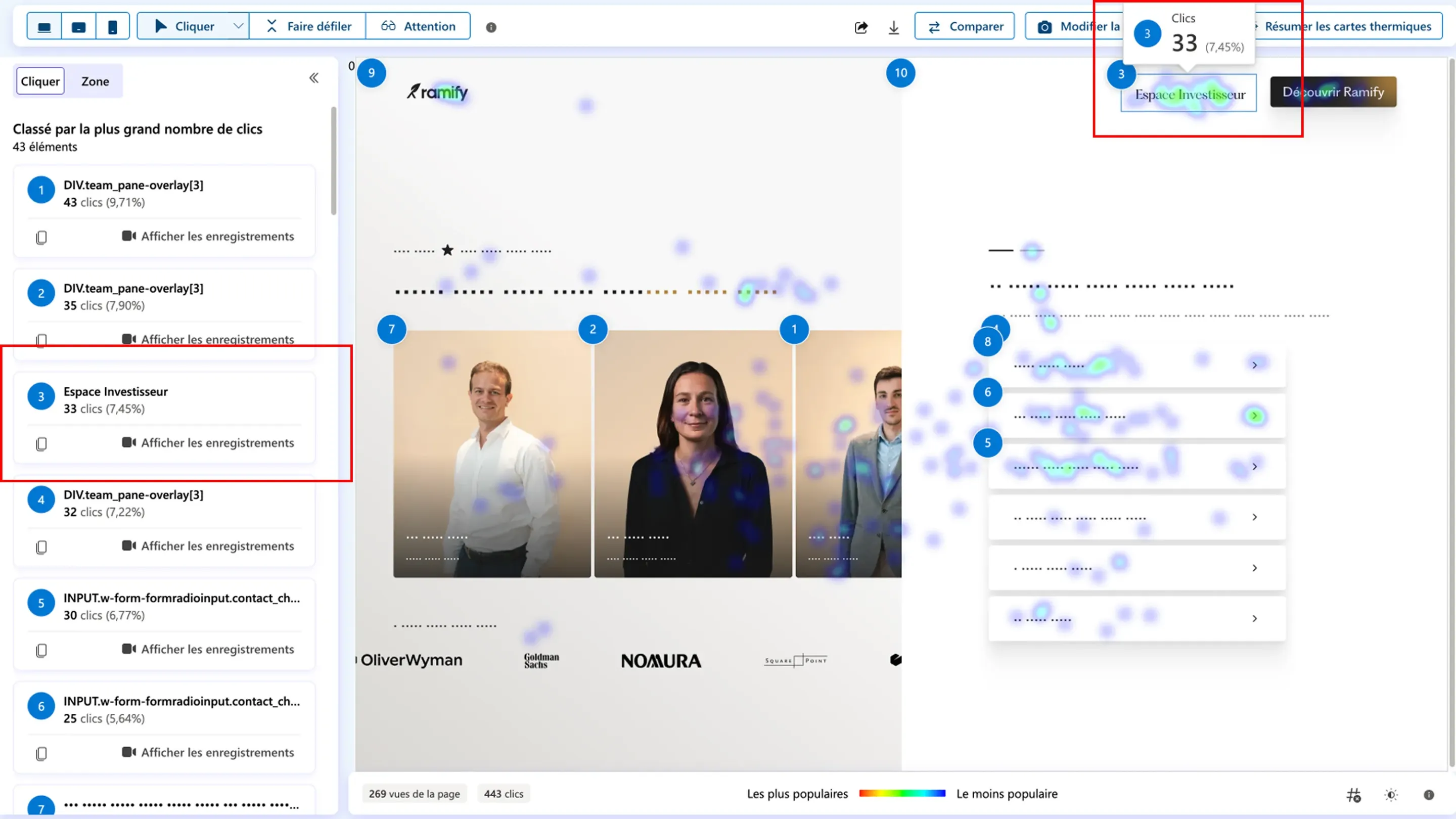This screenshot has height=819, width=1456.
Task: Switch to the Zone tab
Action: (95, 81)
